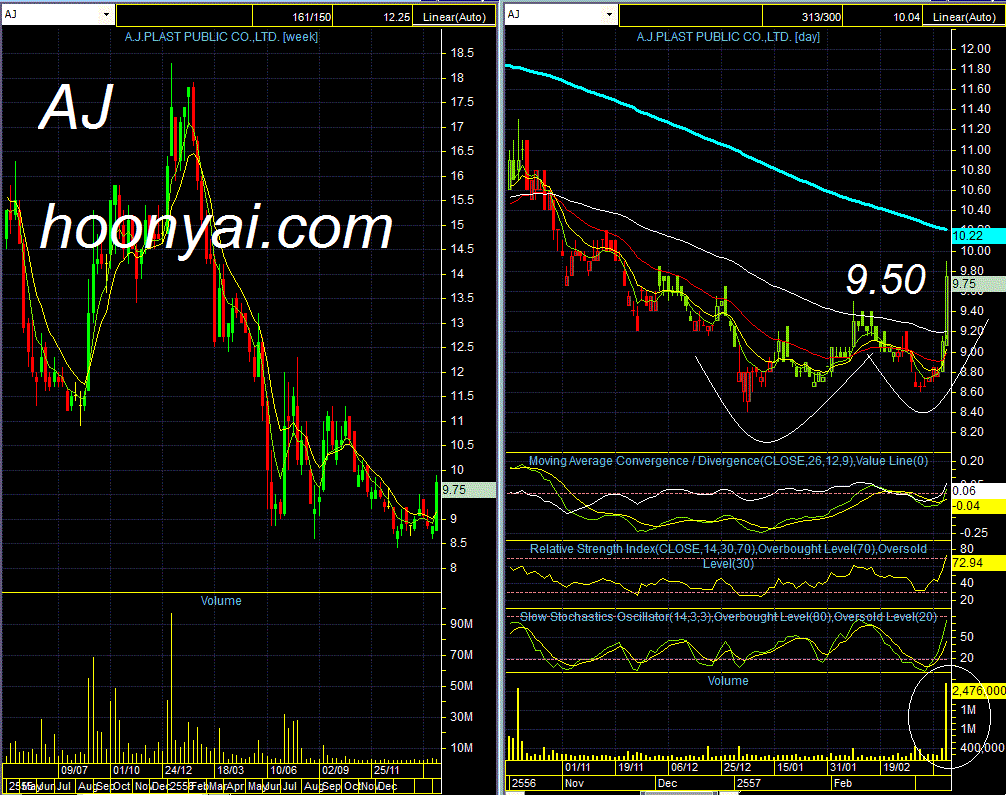Click the Feb month label on daily axis

pyautogui.click(x=842, y=783)
